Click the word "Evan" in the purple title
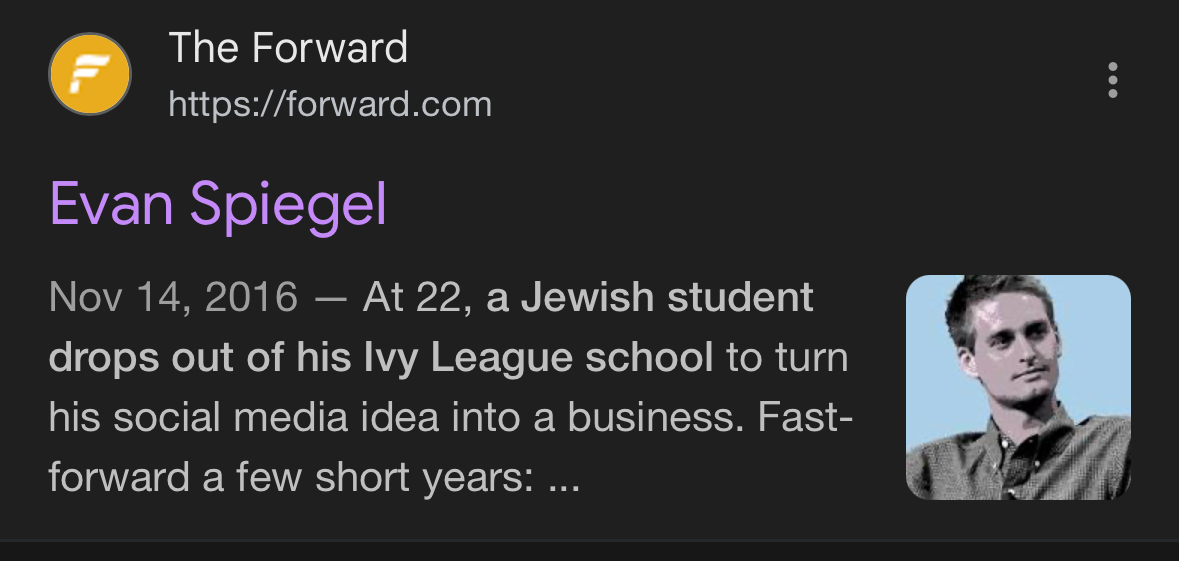Screen dimensions: 1179x561 [108, 205]
